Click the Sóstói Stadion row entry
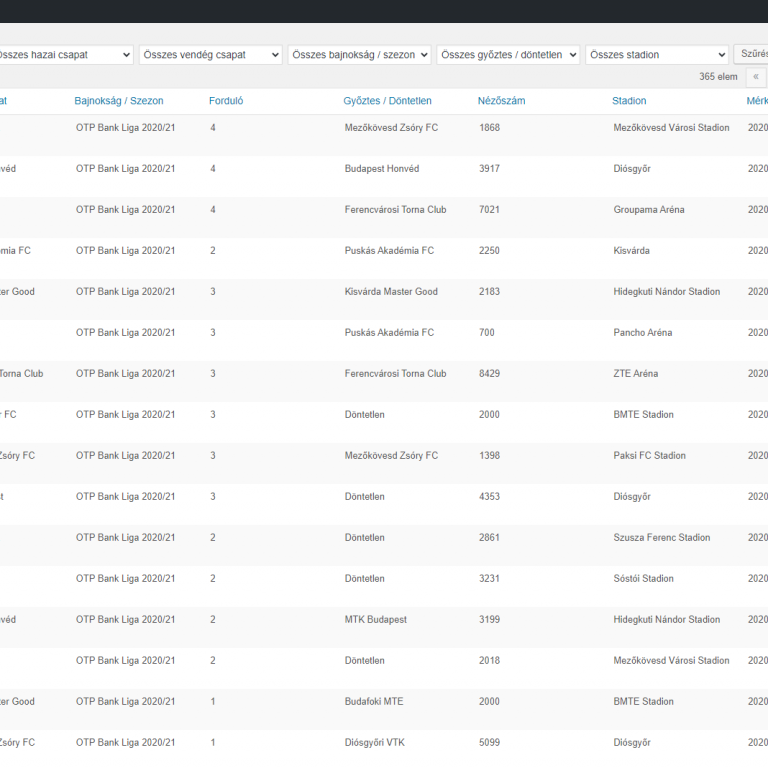Viewport: 768px width, 768px height. [644, 579]
